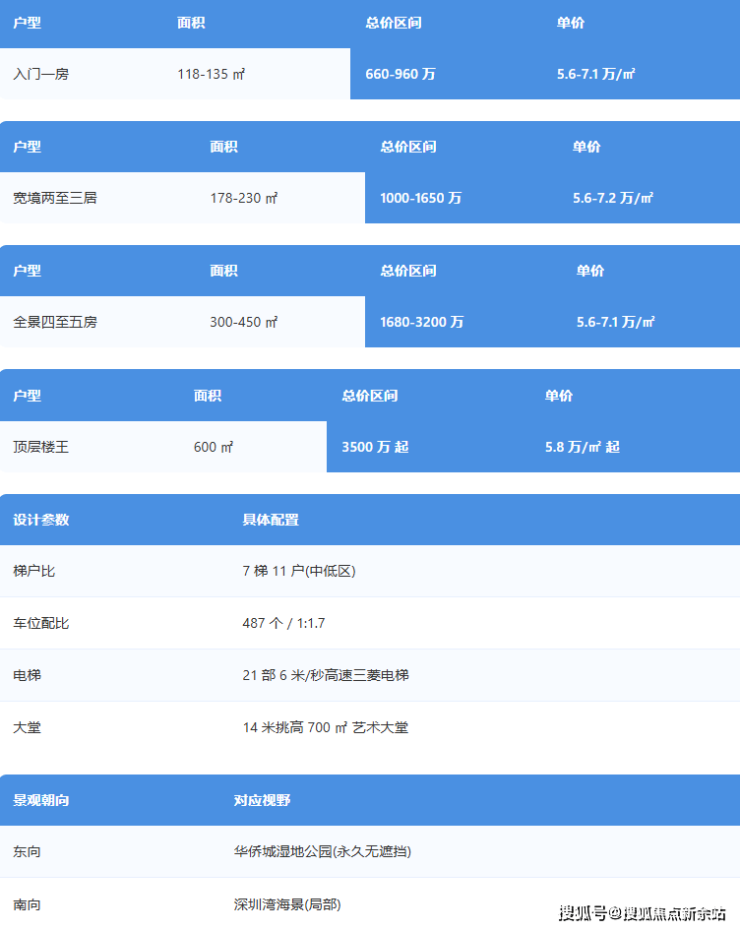
Task: Select the 车位配比 row label
Action: [41, 623]
